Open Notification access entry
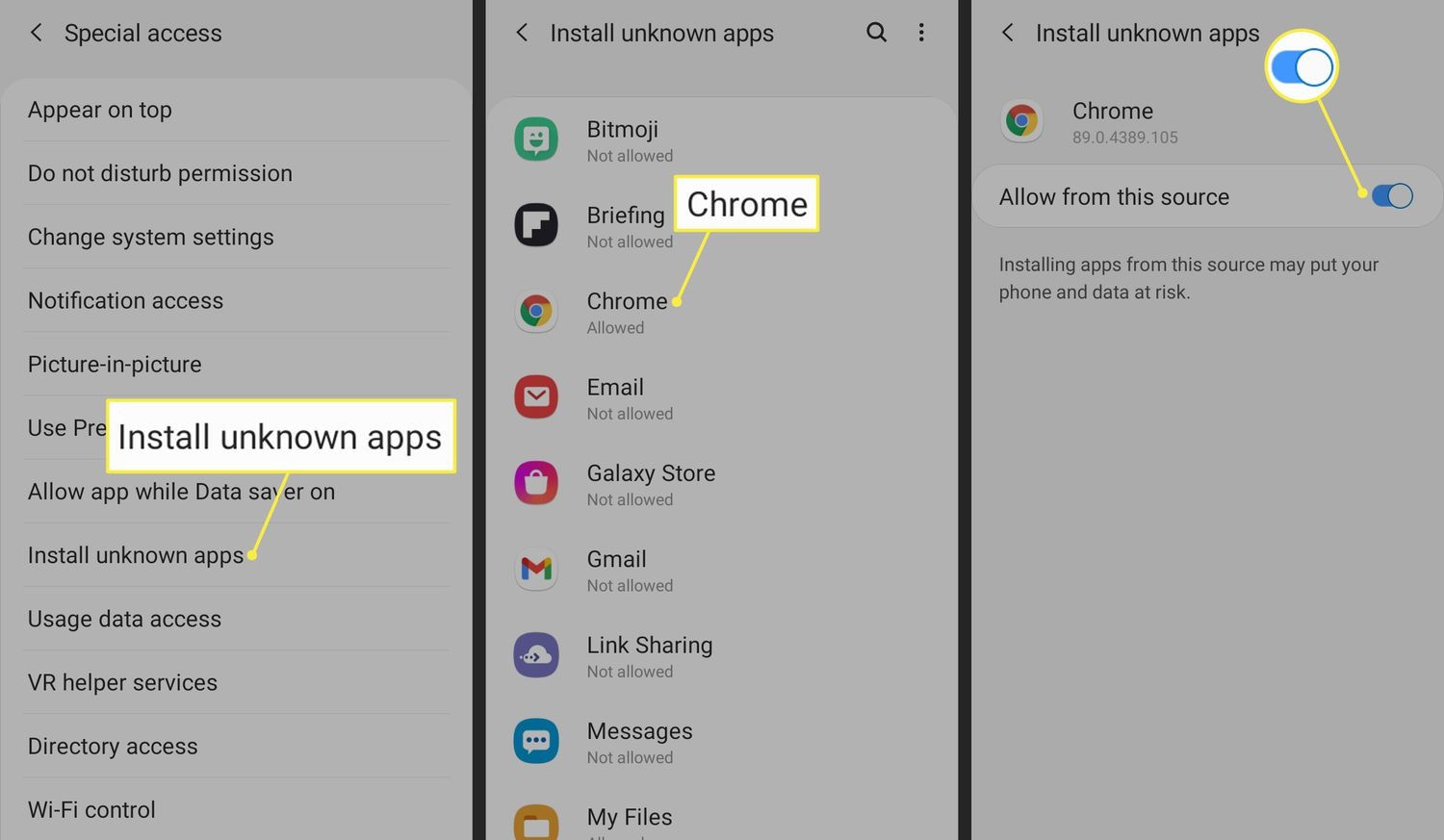The width and height of the screenshot is (1444, 840). coord(237,300)
